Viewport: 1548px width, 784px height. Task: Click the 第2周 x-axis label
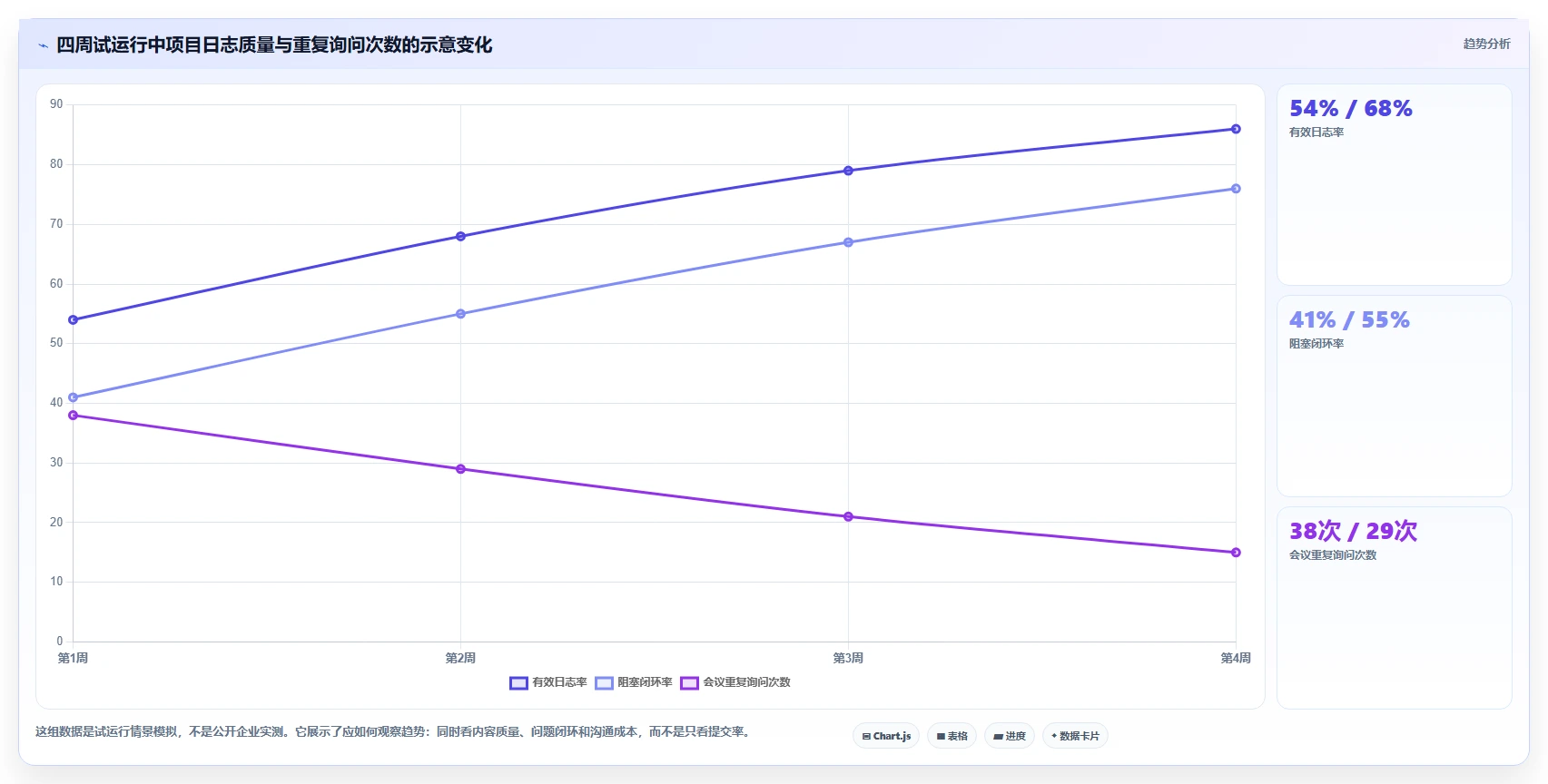pos(460,658)
